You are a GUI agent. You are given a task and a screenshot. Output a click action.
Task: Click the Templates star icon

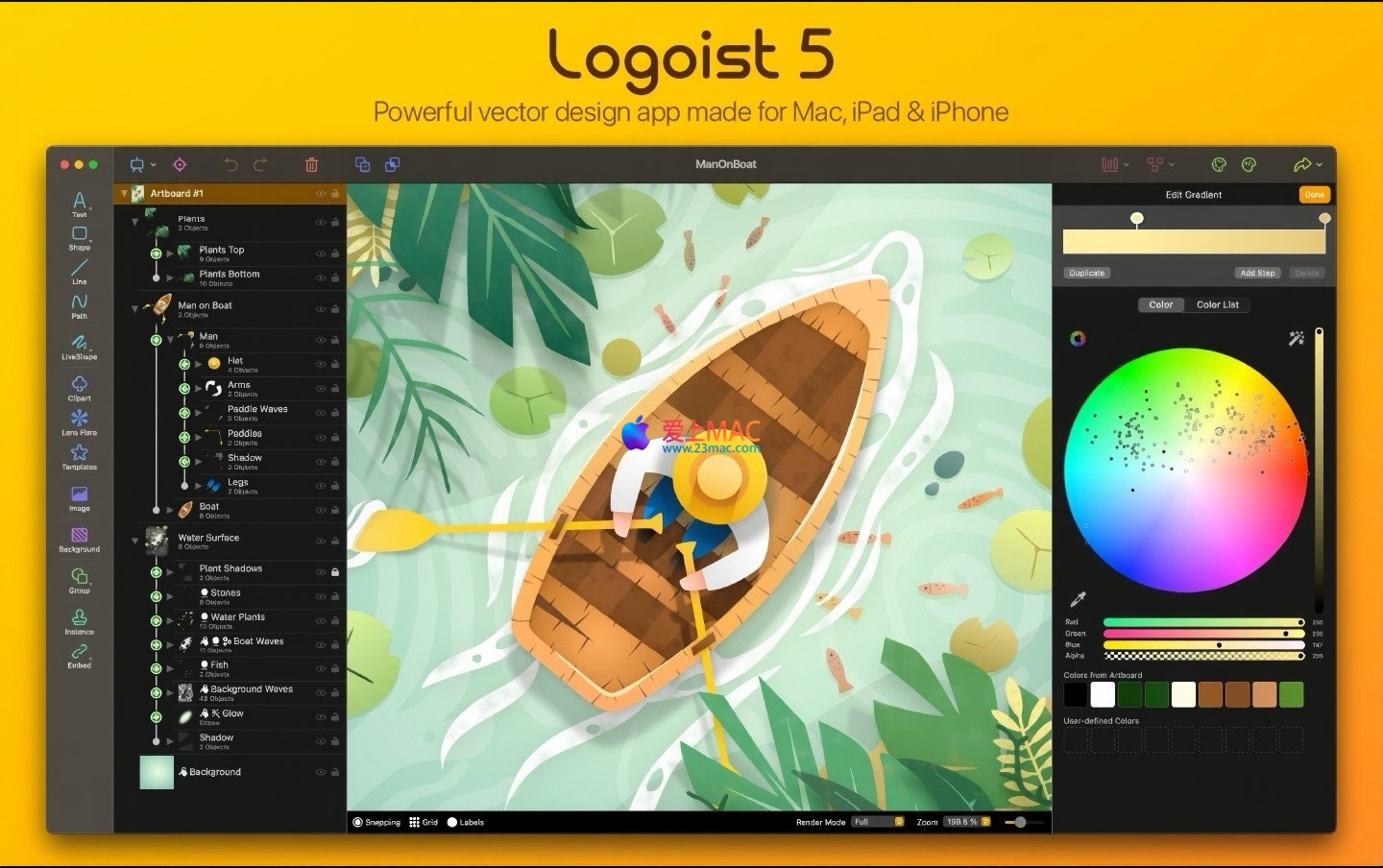(80, 454)
